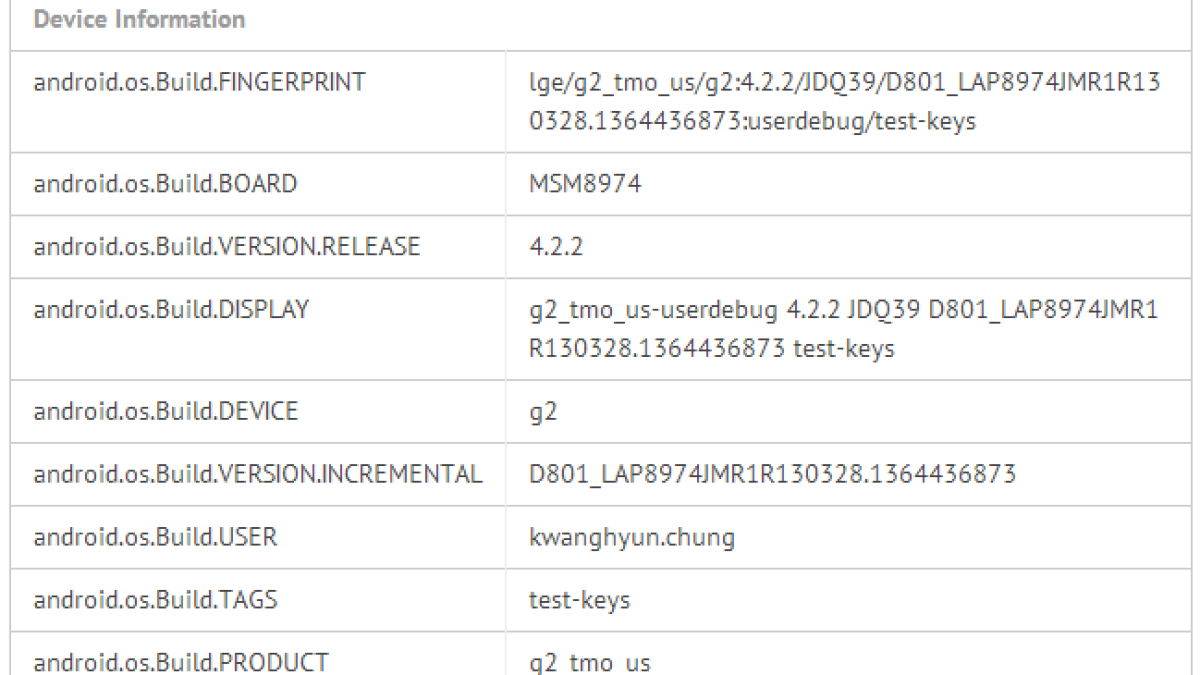The image size is (1200, 675).
Task: Select the android.os.Build.USER label
Action: coord(155,537)
